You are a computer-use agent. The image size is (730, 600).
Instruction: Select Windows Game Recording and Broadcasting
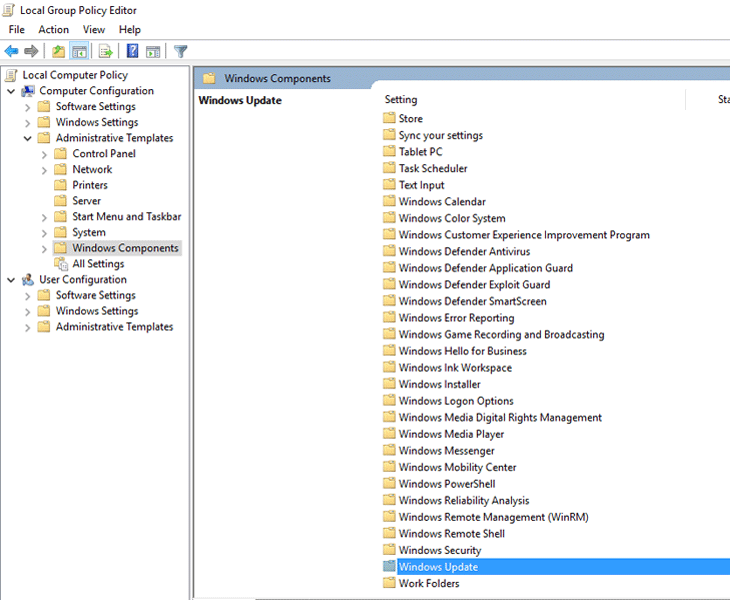tap(501, 334)
